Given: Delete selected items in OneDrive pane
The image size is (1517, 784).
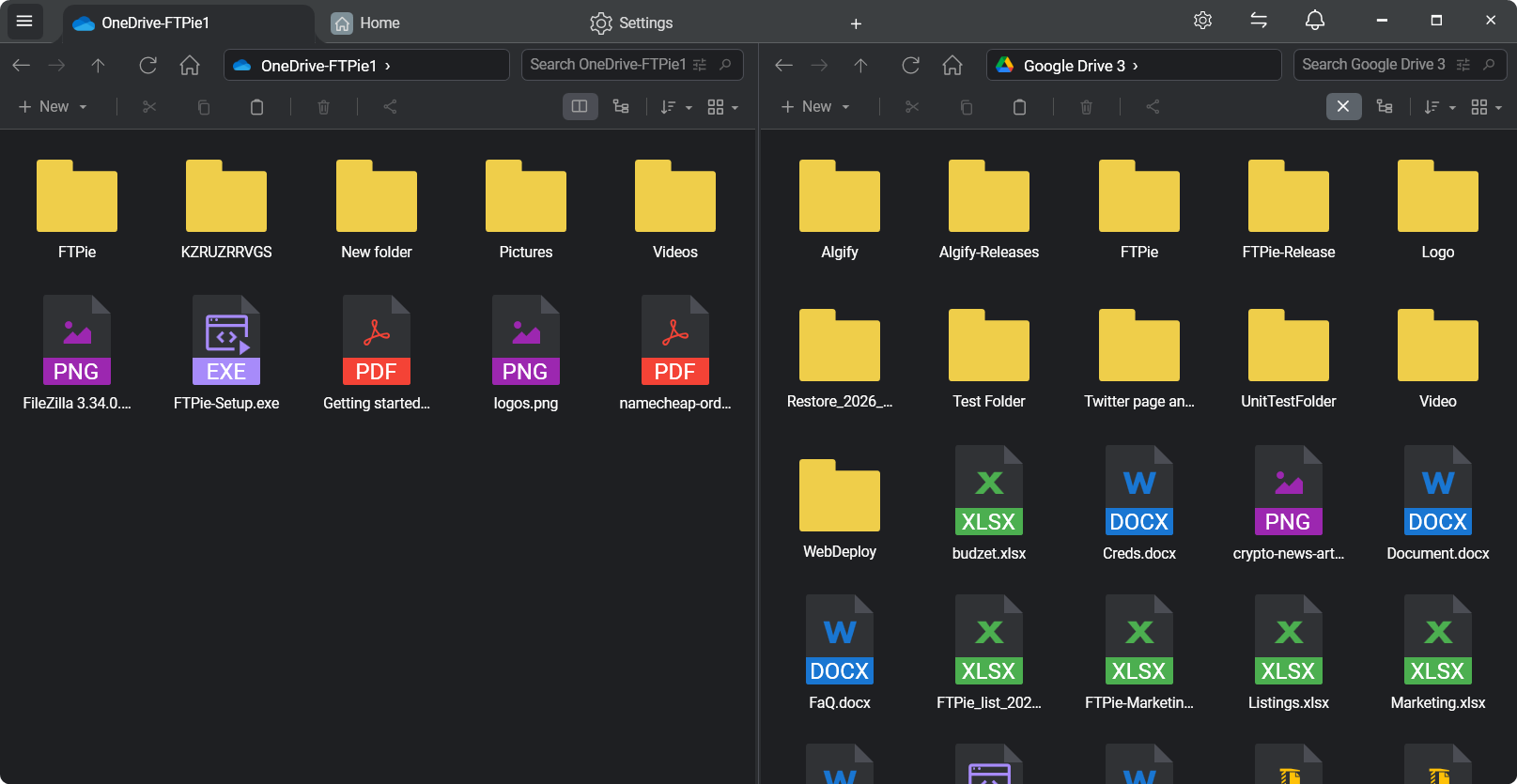Looking at the screenshot, I should tap(323, 107).
